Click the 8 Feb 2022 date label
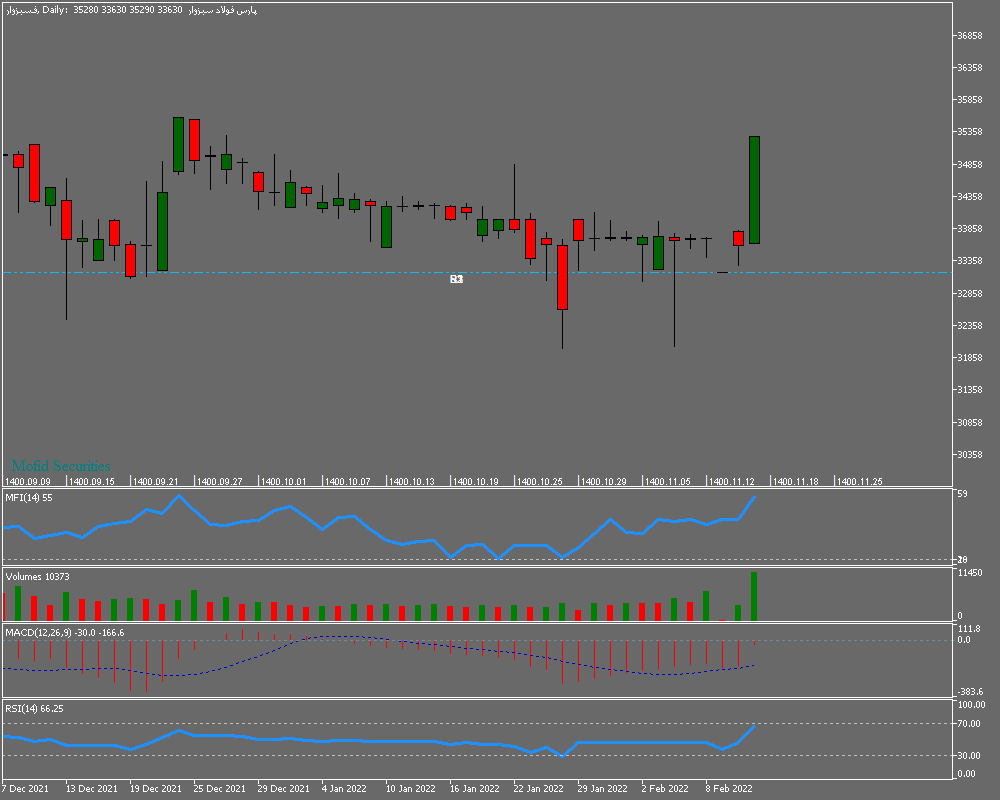The image size is (1000, 800). point(729,789)
